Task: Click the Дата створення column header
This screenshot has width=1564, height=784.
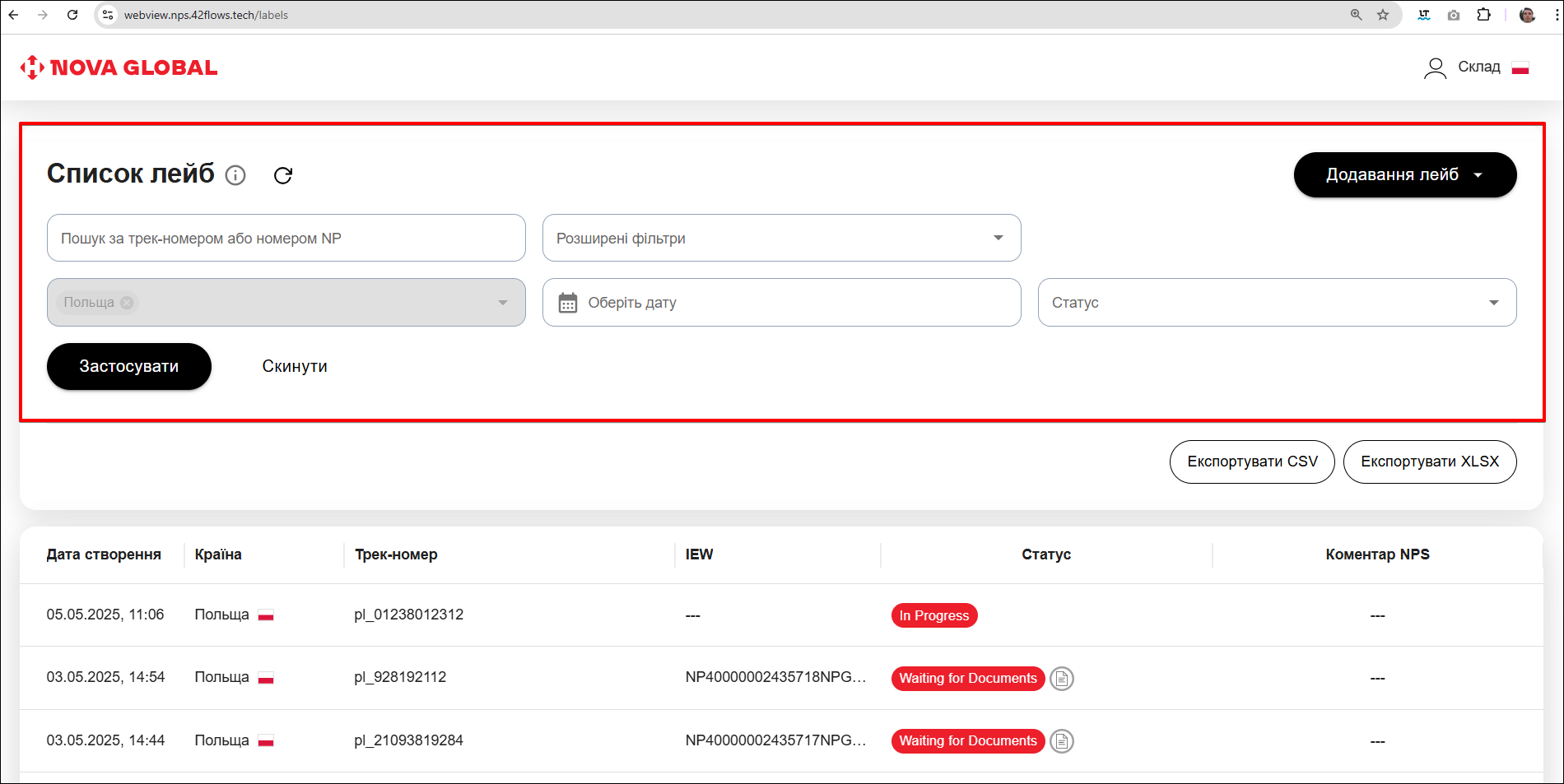Action: (x=104, y=554)
